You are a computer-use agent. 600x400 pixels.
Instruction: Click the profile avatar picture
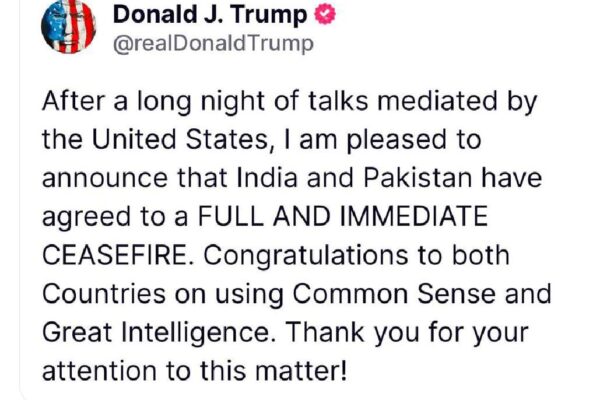click(68, 26)
